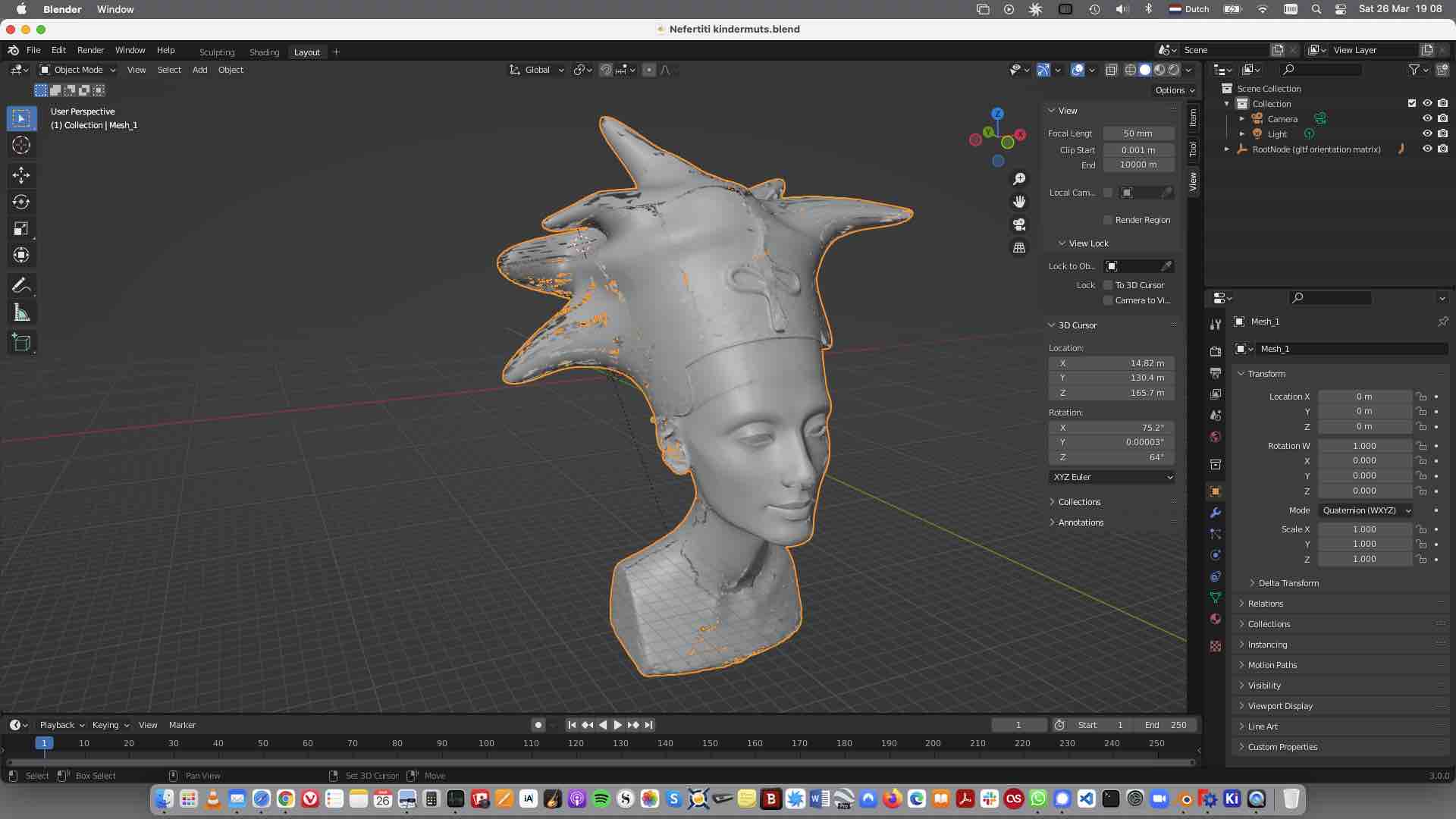Screen dimensions: 1456x819
Task: Switch orthographic/perspective grid icon
Action: tap(1019, 247)
